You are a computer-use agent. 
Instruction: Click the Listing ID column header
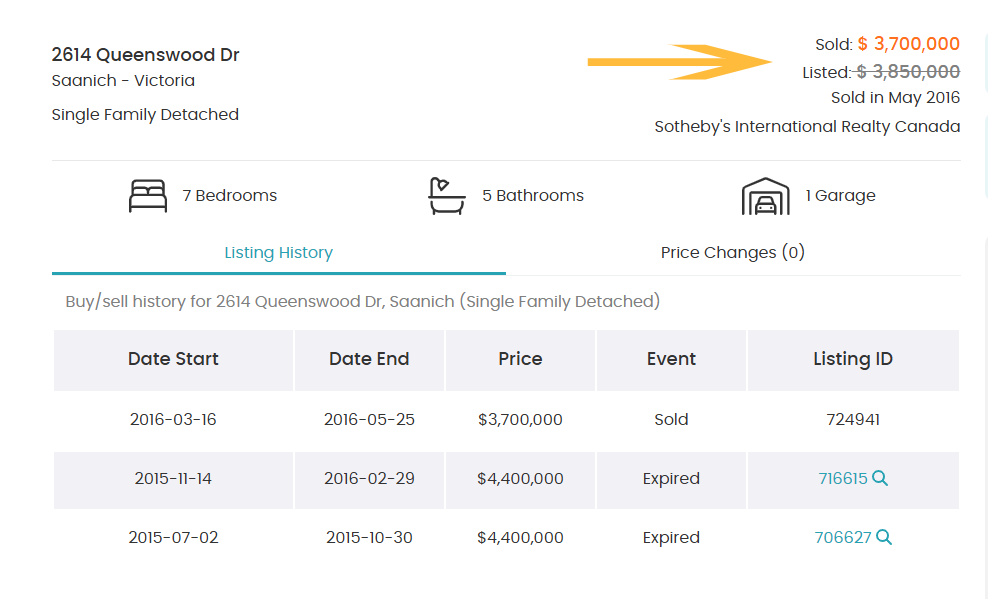[x=852, y=359]
